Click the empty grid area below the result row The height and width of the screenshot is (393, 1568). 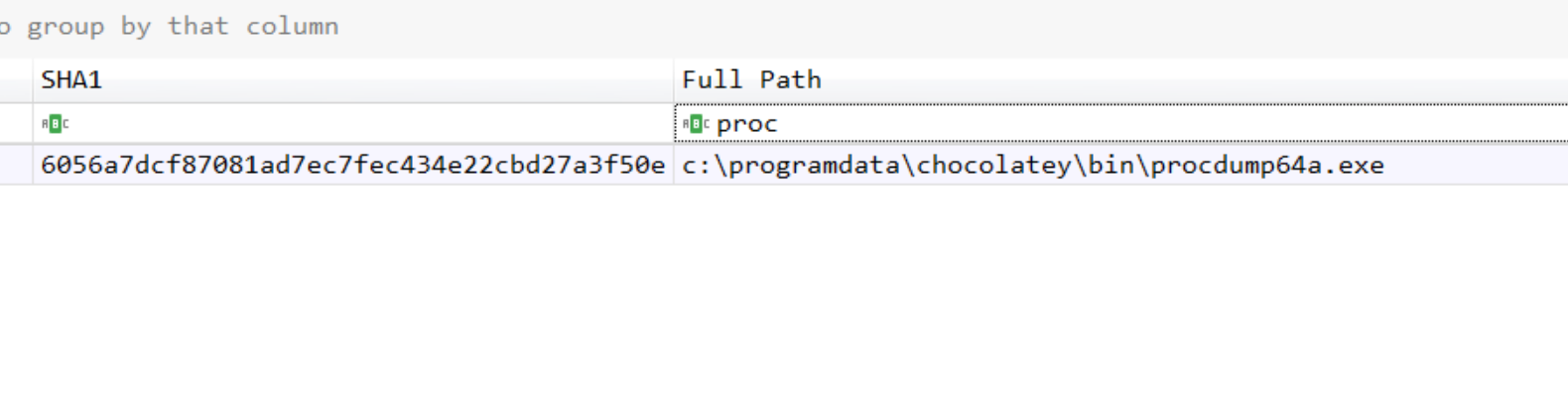(784, 288)
